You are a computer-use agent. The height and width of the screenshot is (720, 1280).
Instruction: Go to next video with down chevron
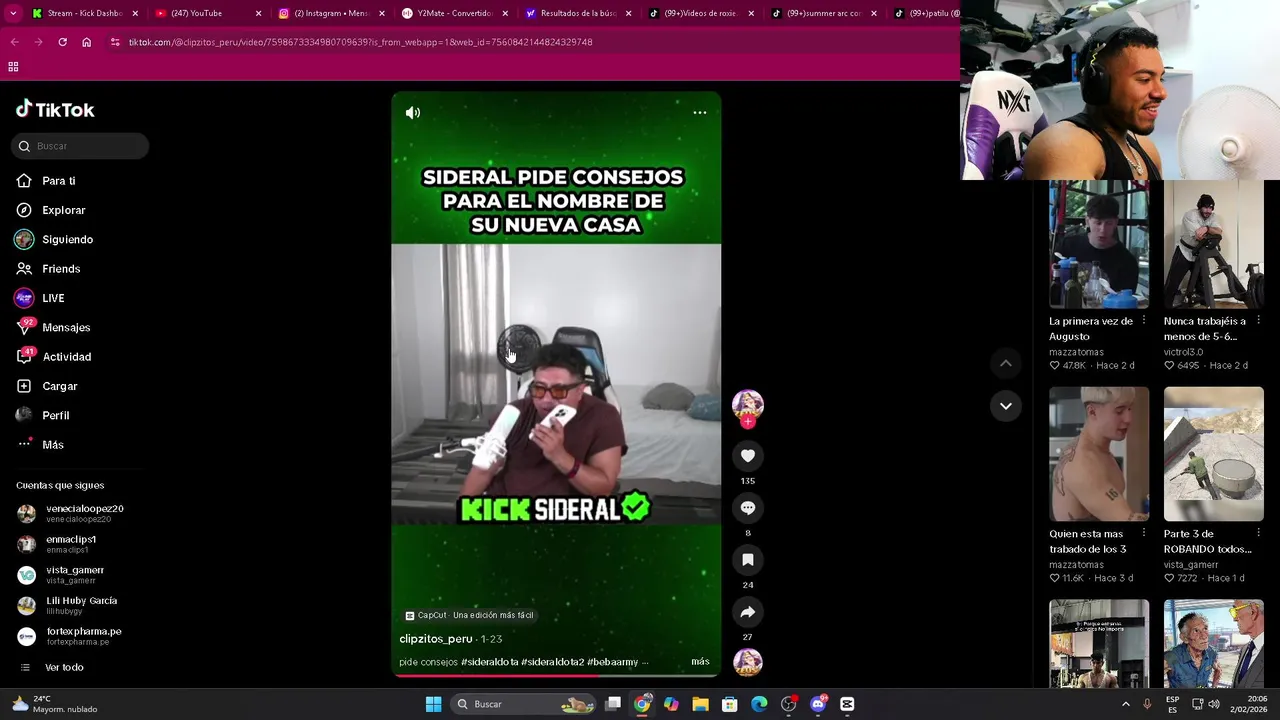tap(1006, 406)
